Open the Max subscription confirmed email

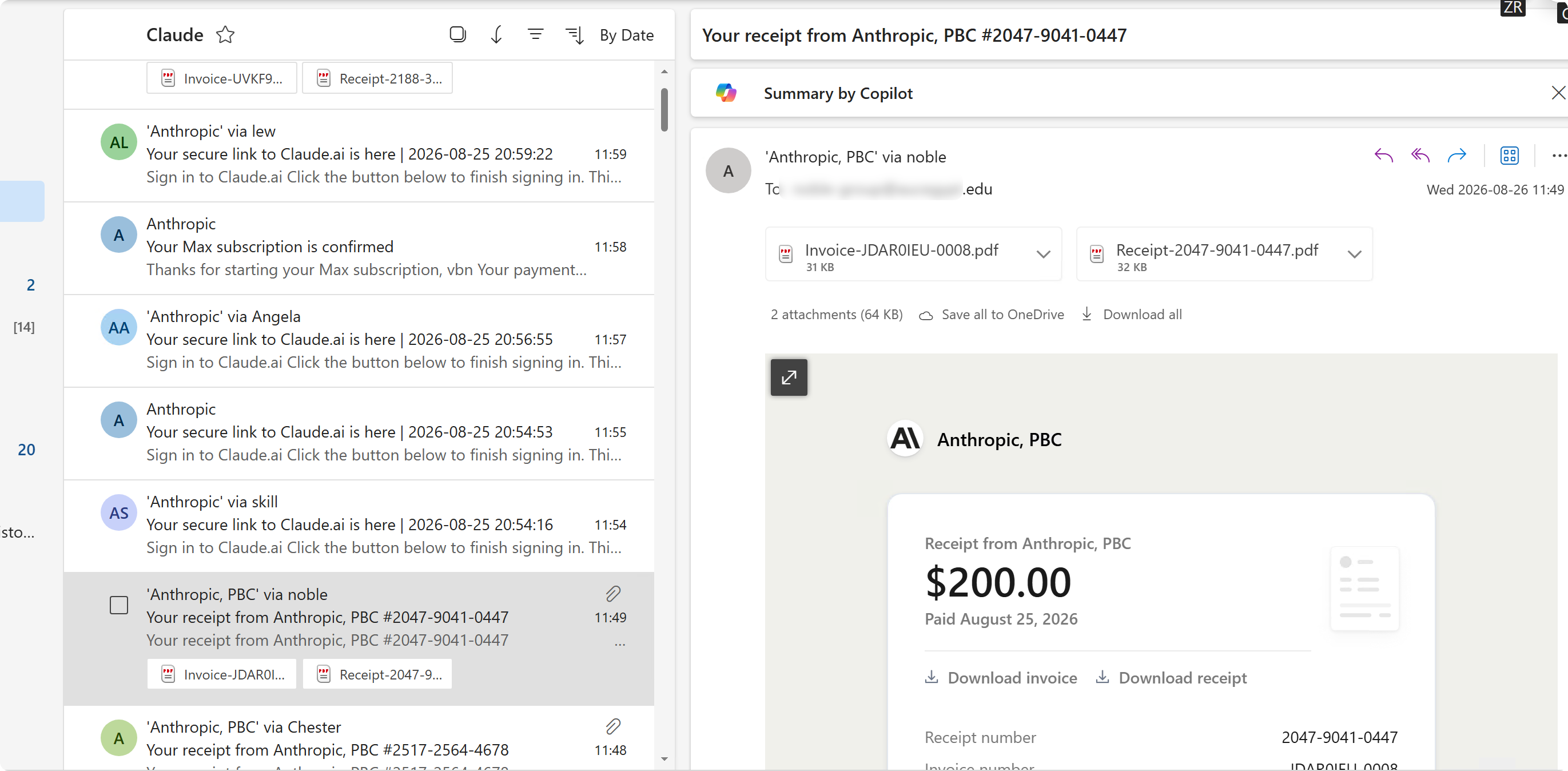coord(359,247)
